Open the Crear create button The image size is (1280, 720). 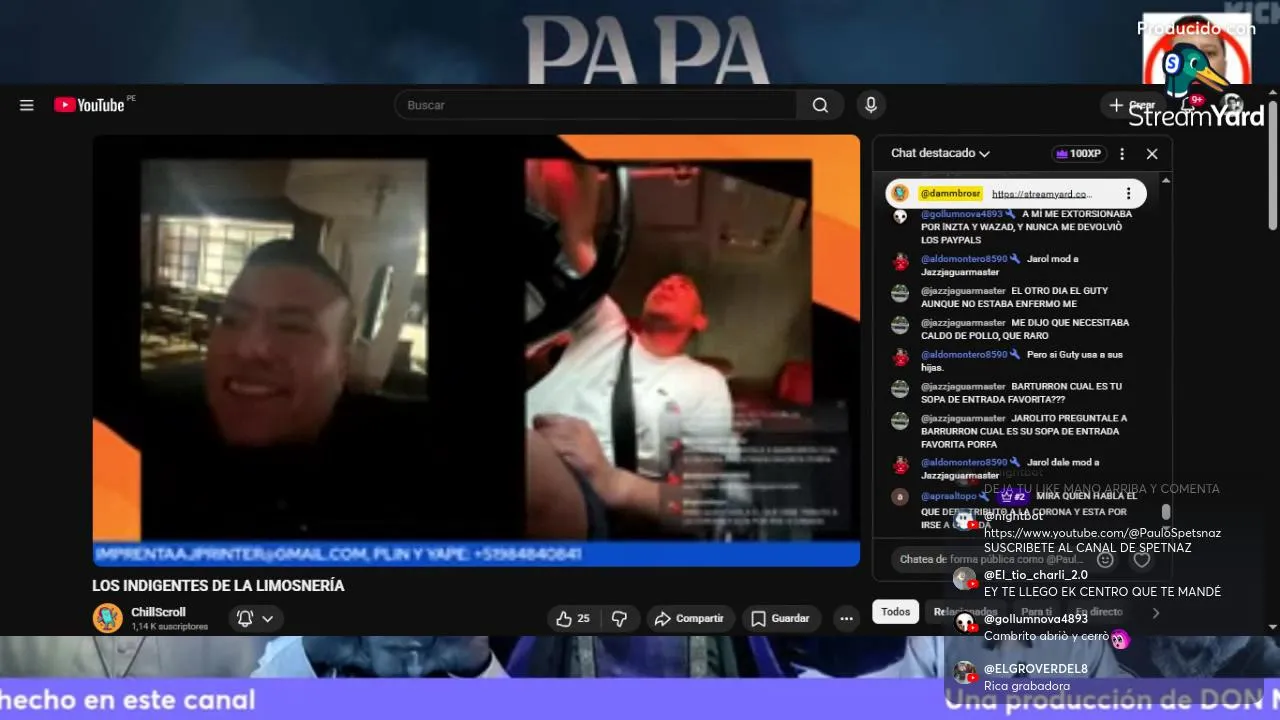click(x=1132, y=105)
